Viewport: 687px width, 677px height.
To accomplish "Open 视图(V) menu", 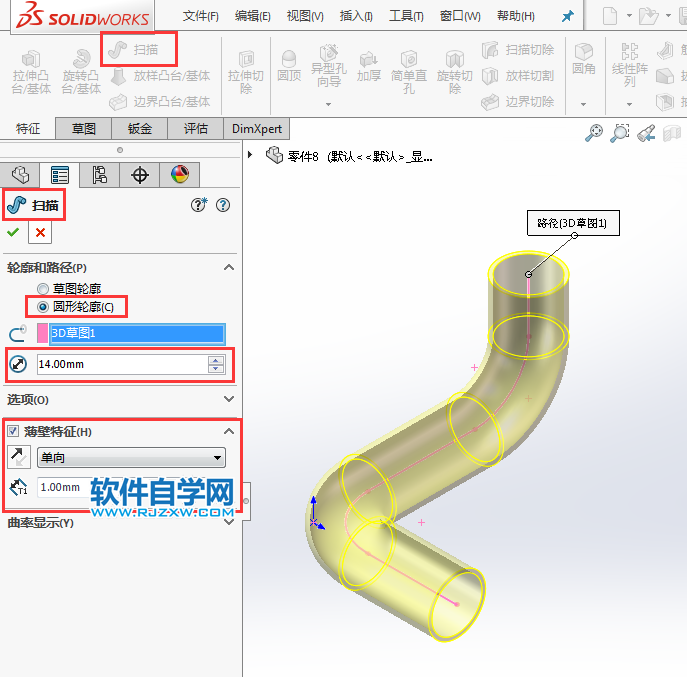I will pos(305,16).
